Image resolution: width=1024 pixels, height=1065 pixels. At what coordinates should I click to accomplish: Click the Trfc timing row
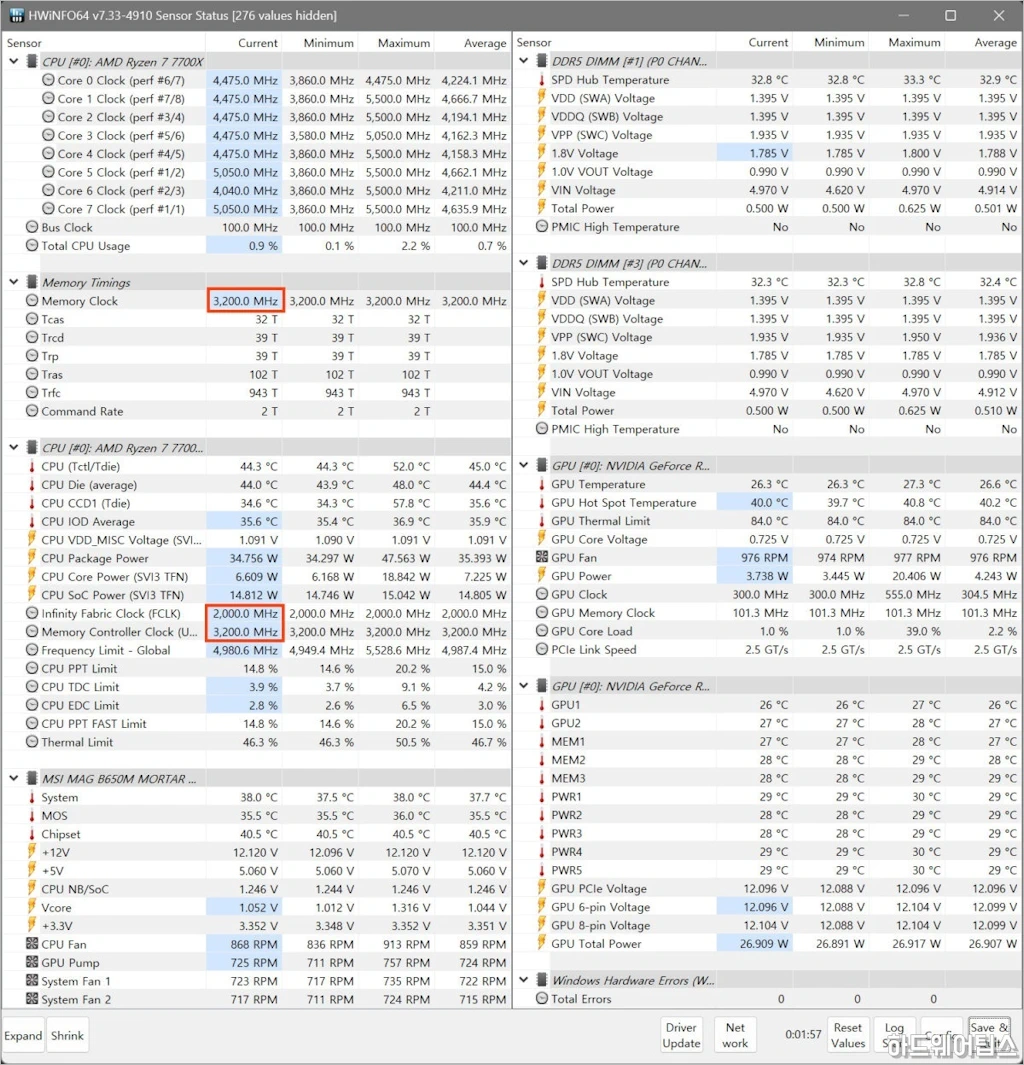(x=256, y=393)
